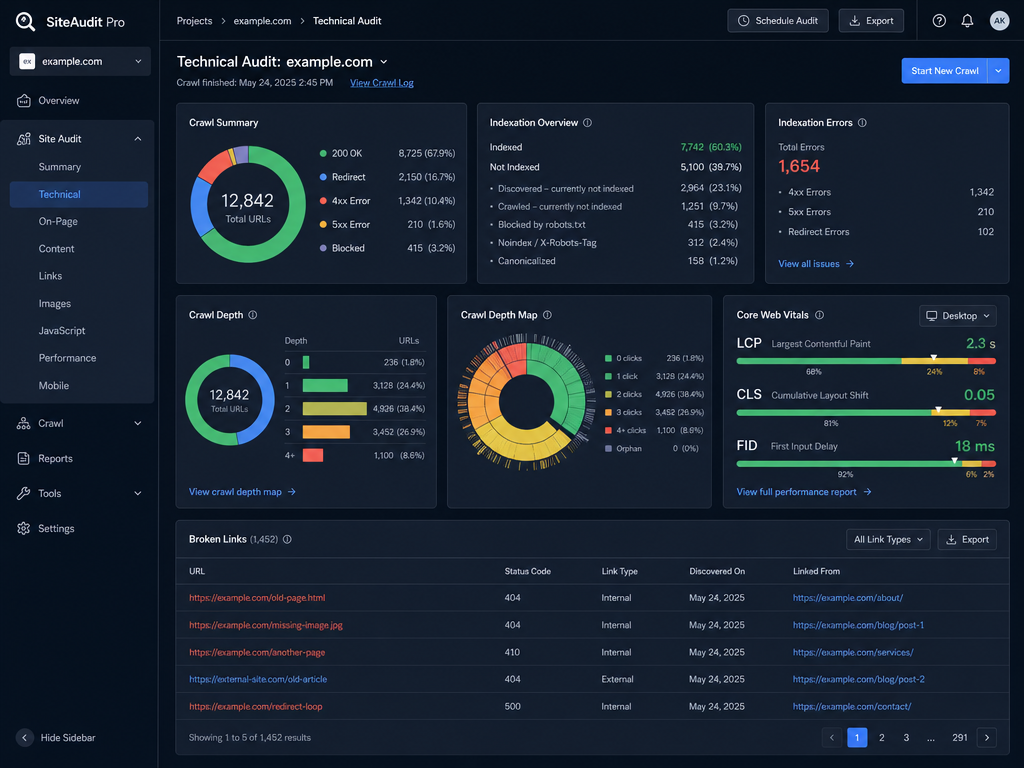Click the Overview sidebar icon
Viewport: 1024px width, 768px height.
(x=24, y=101)
